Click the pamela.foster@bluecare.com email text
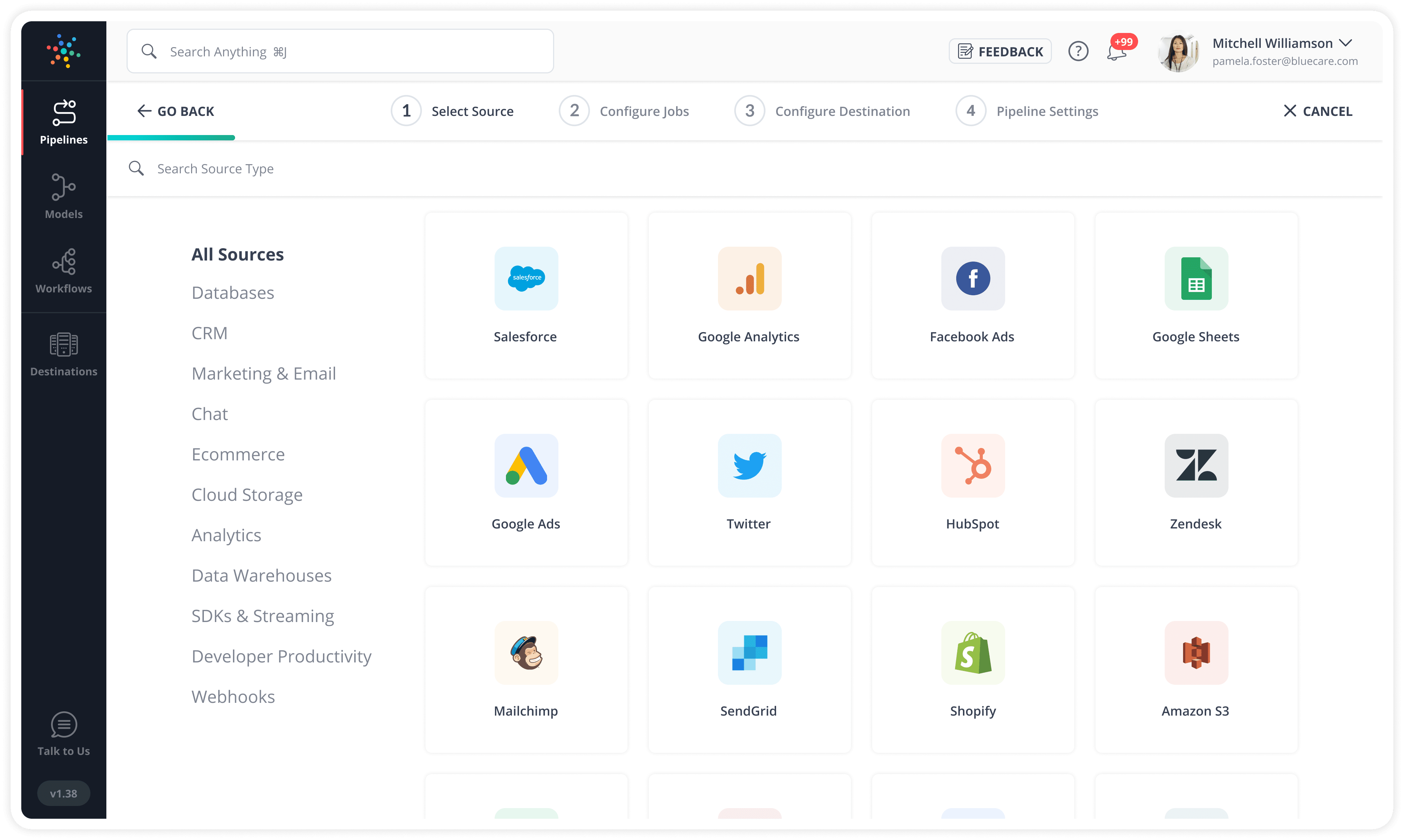The image size is (1404, 840). click(1285, 61)
